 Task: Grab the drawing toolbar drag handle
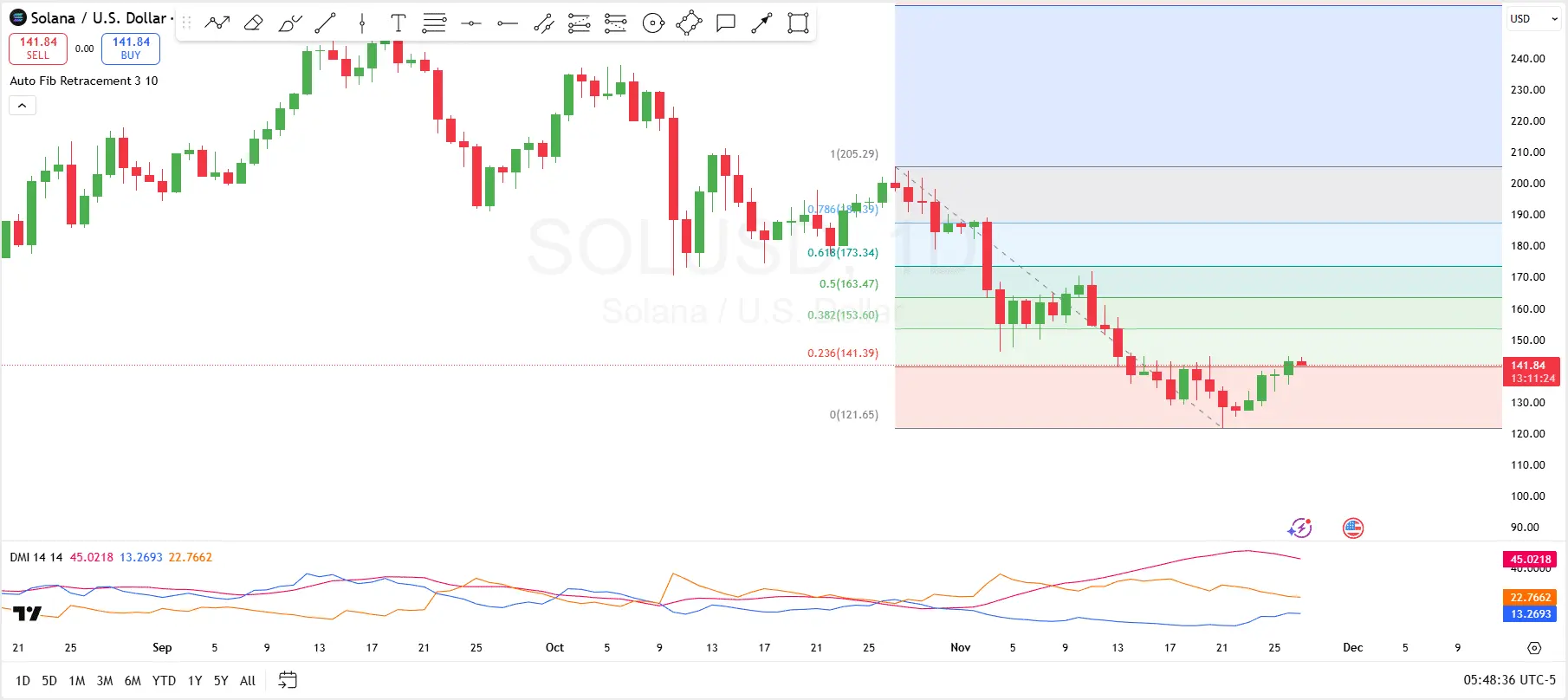pos(186,23)
